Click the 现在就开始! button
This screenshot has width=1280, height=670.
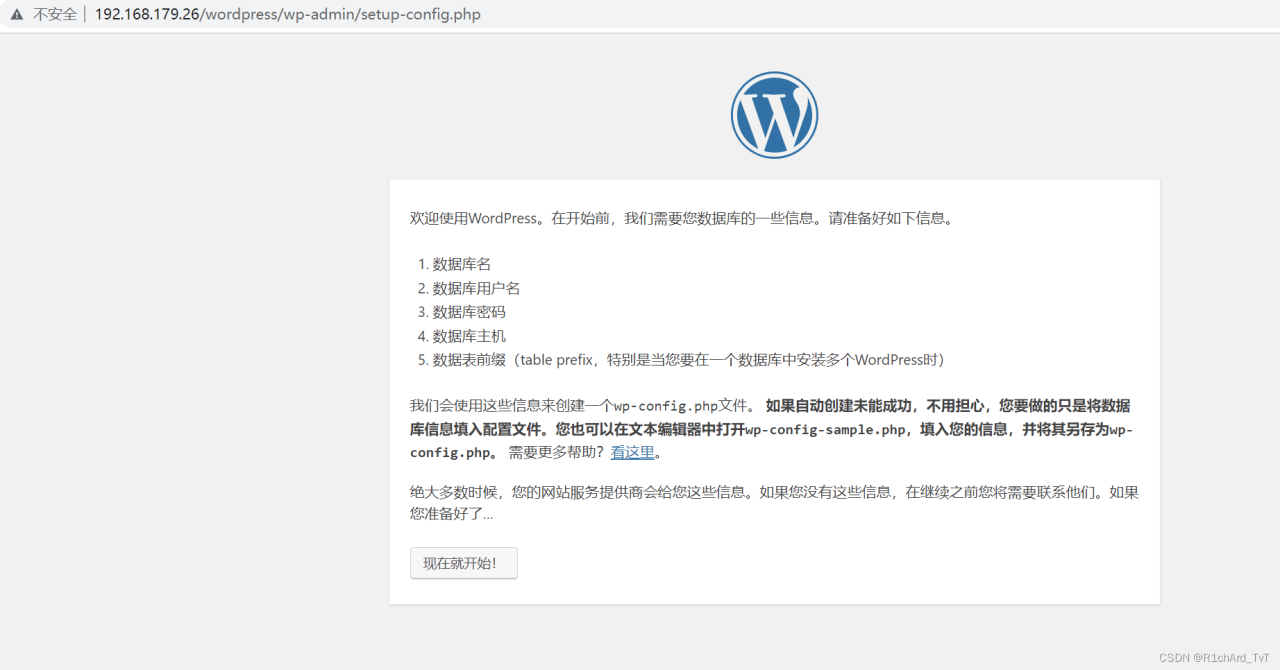[x=464, y=563]
